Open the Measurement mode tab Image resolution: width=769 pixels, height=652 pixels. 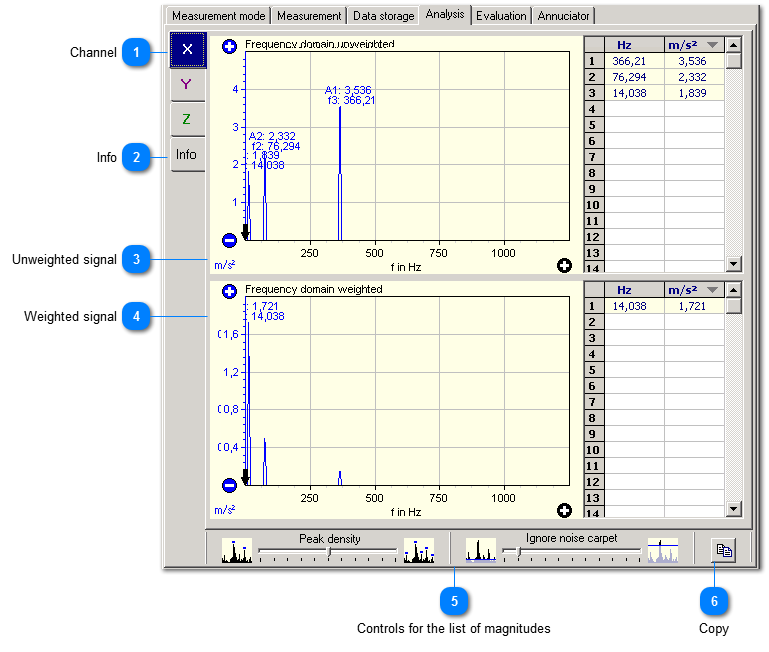[x=218, y=16]
